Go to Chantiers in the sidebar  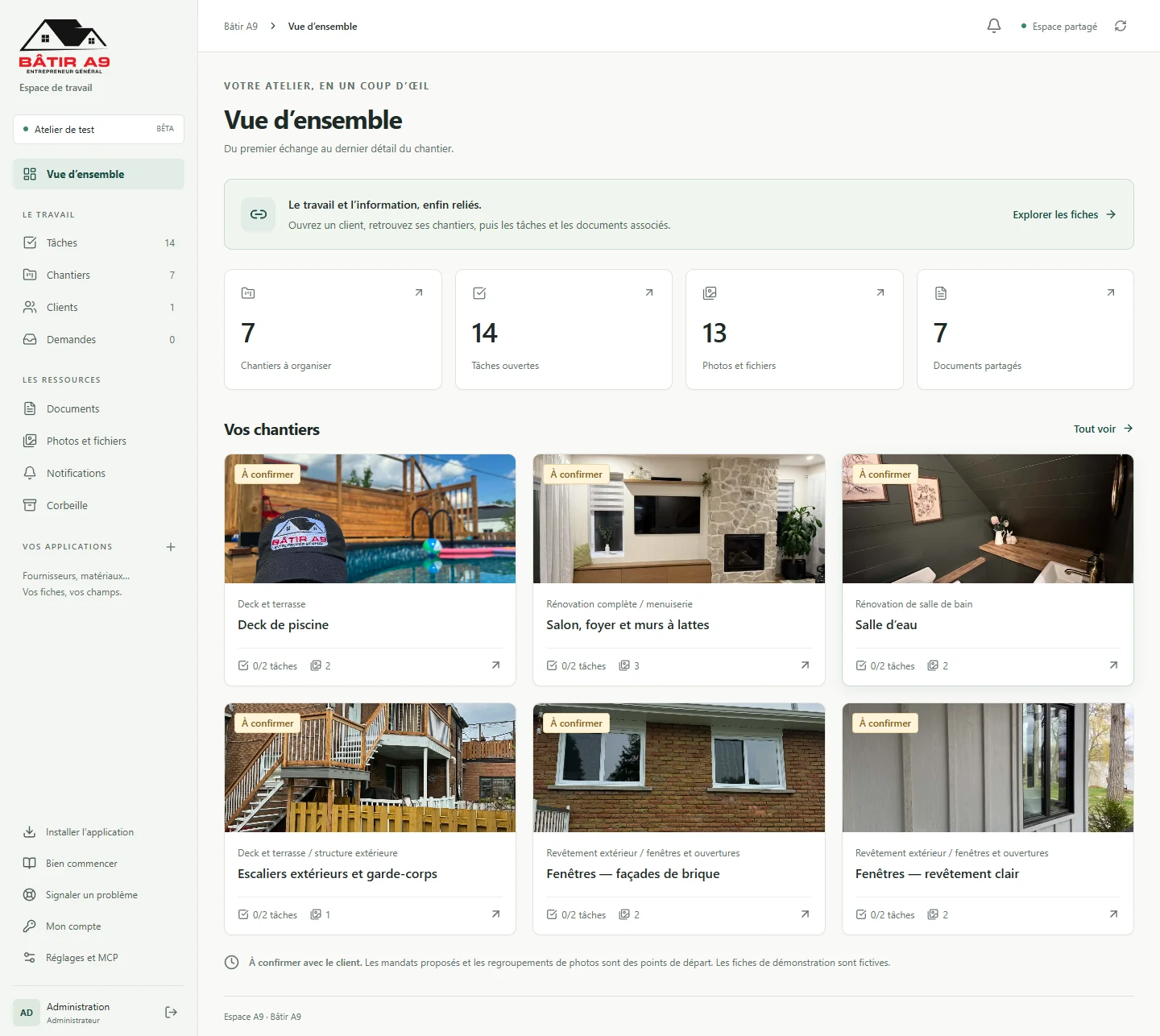(x=98, y=275)
